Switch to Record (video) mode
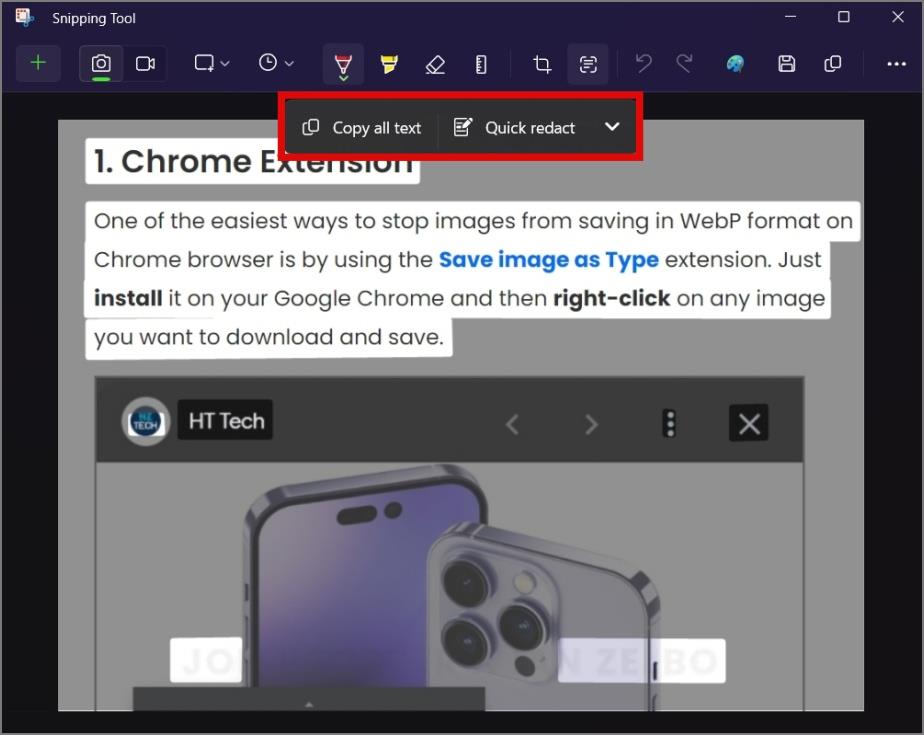924x735 pixels. (145, 63)
